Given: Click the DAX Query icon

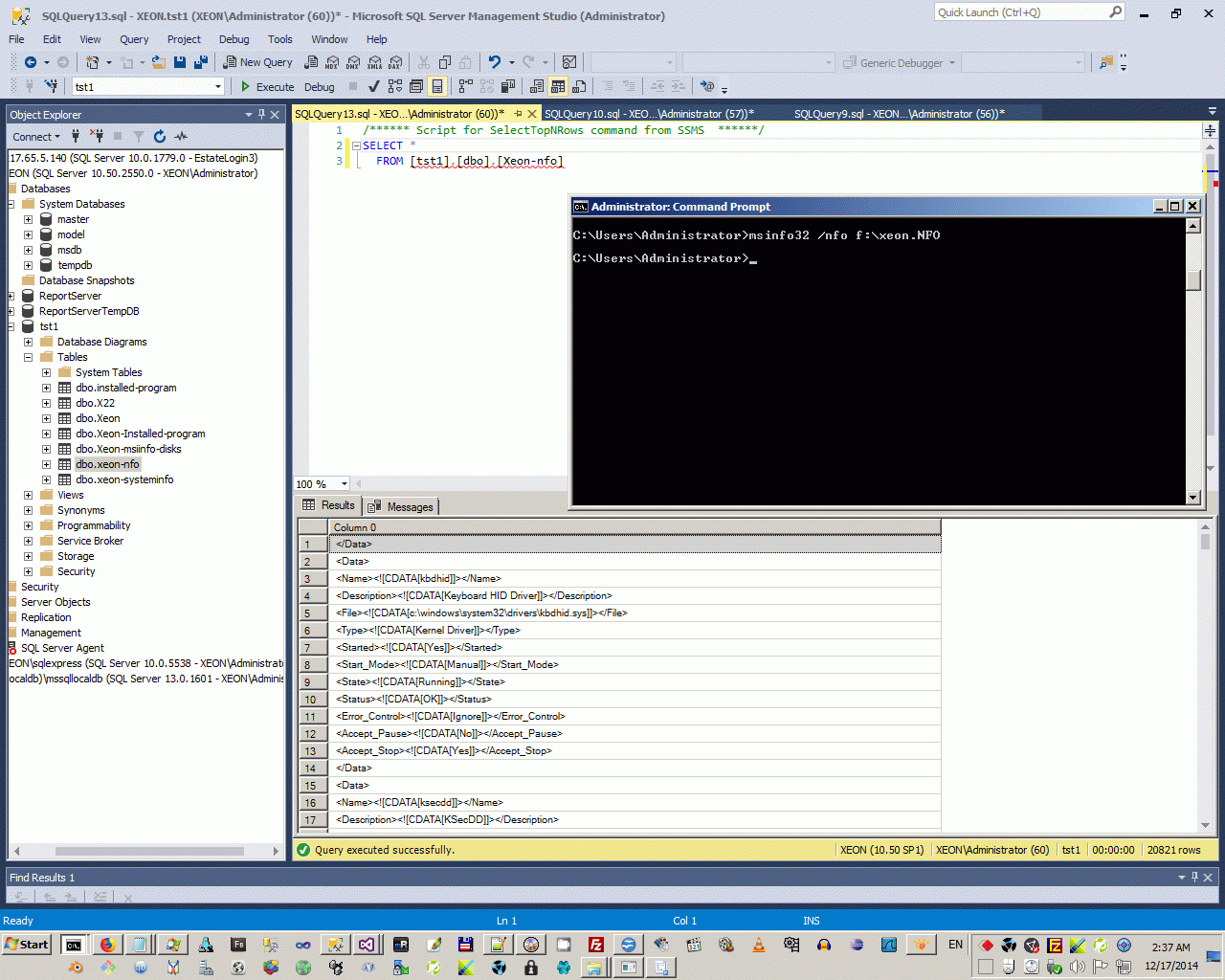Looking at the screenshot, I should [395, 62].
